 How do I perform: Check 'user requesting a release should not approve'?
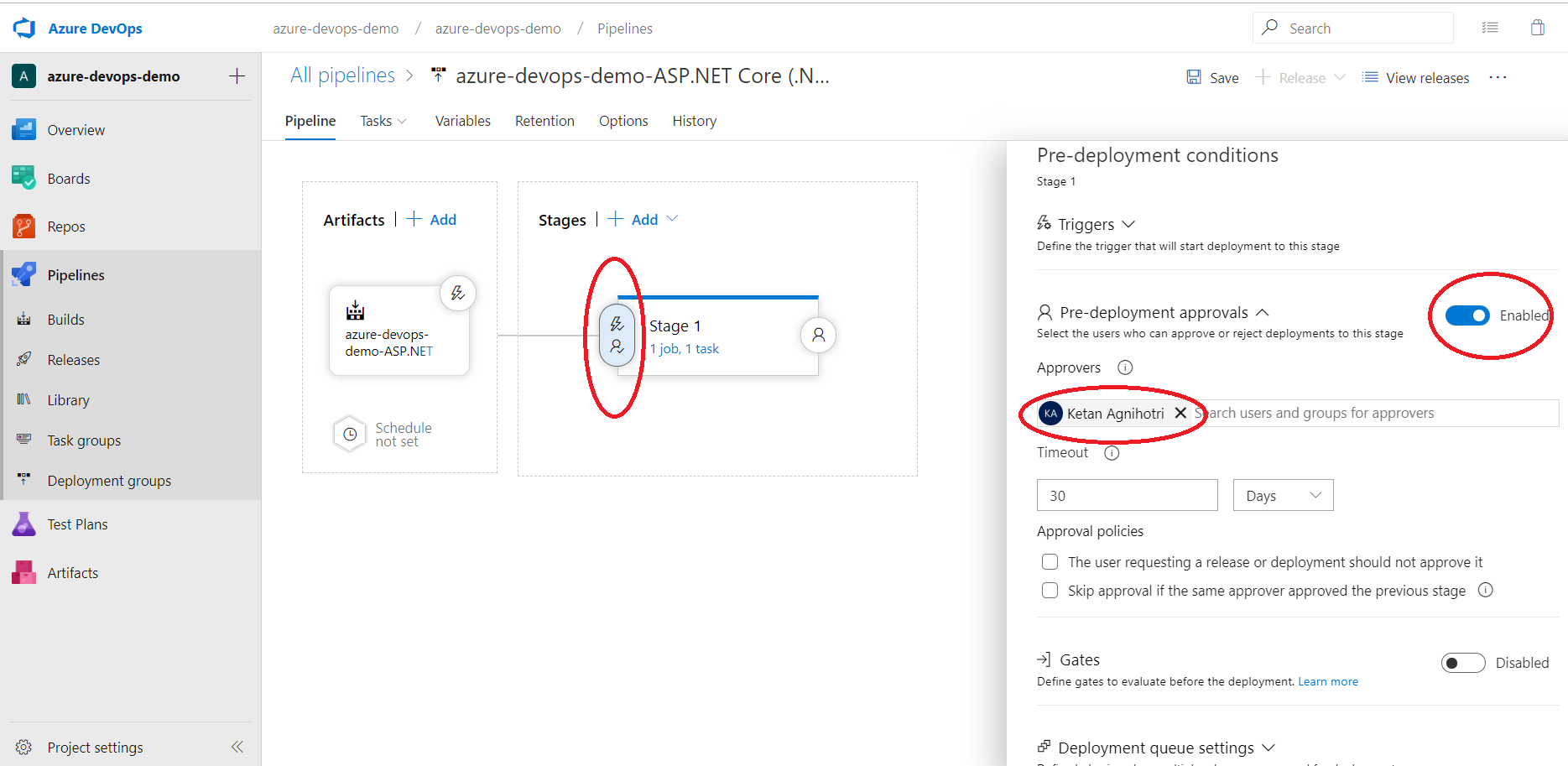coord(1050,562)
